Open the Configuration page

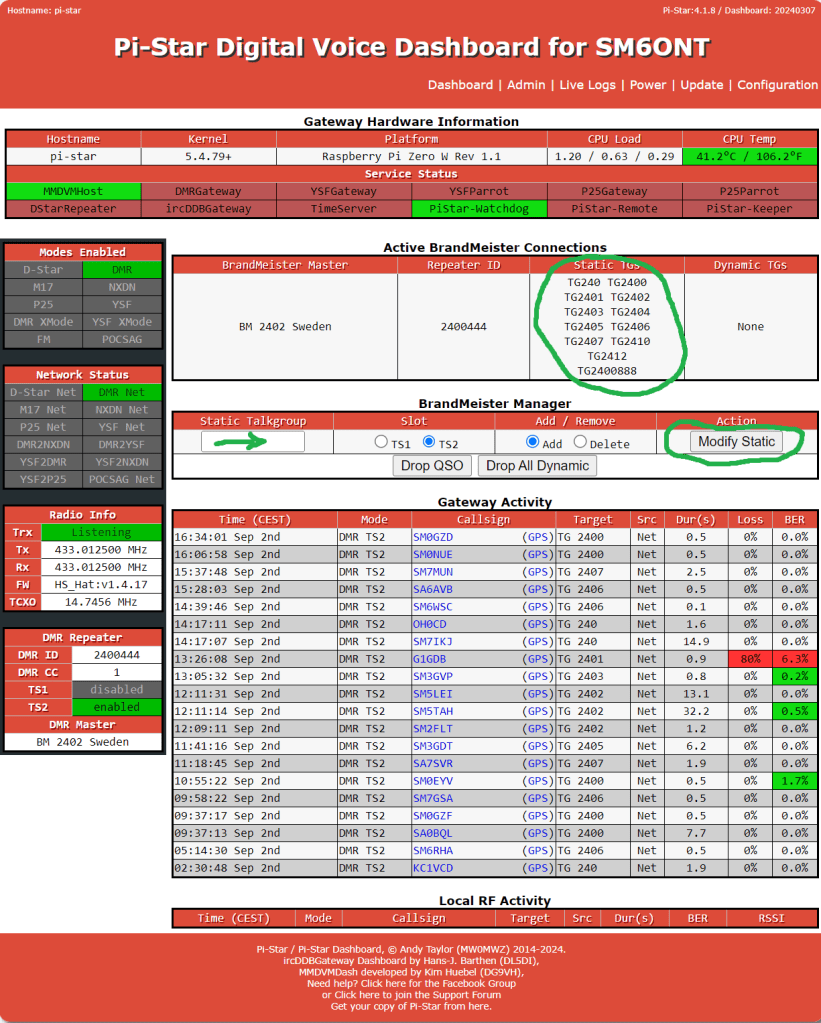(x=777, y=85)
